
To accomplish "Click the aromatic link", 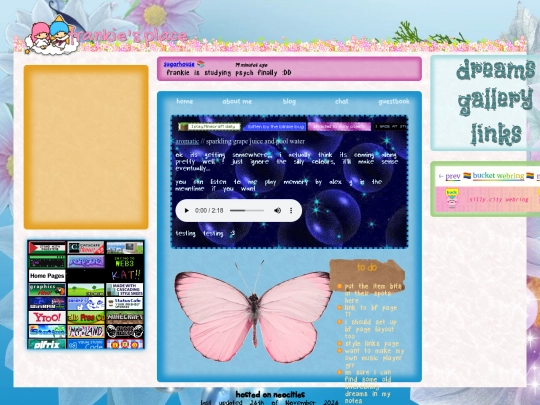I will tap(187, 142).
